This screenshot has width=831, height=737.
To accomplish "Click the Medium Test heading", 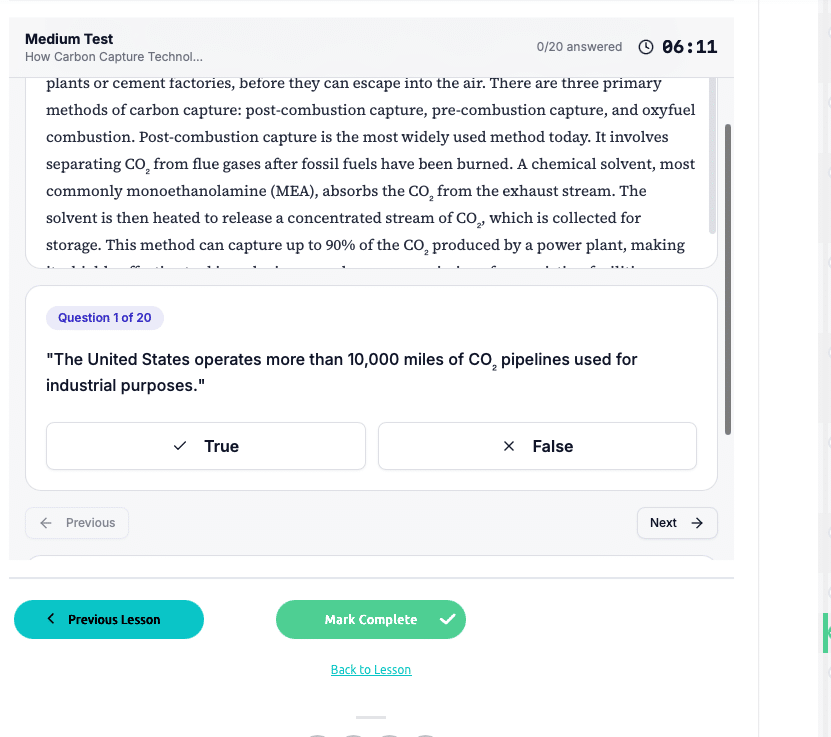I will tap(69, 39).
